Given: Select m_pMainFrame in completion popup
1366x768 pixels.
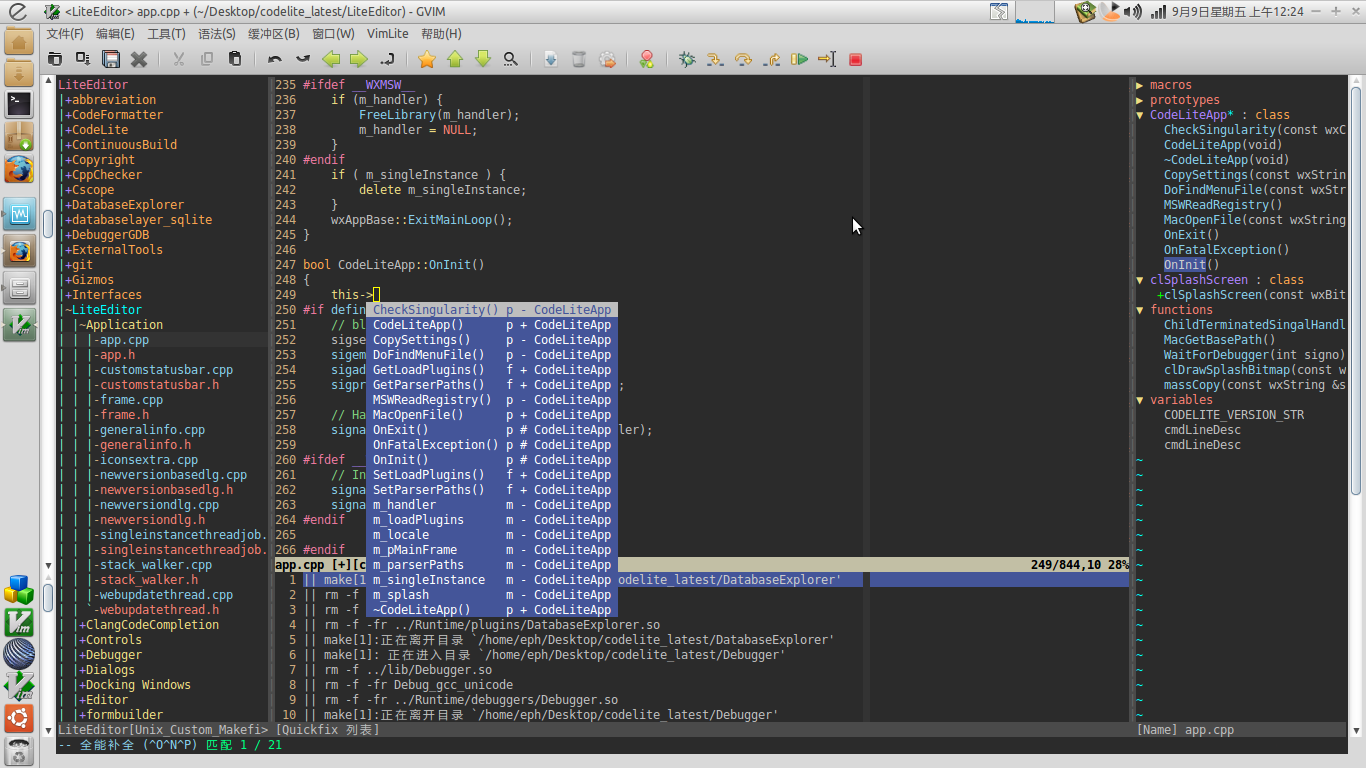Looking at the screenshot, I should 492,550.
